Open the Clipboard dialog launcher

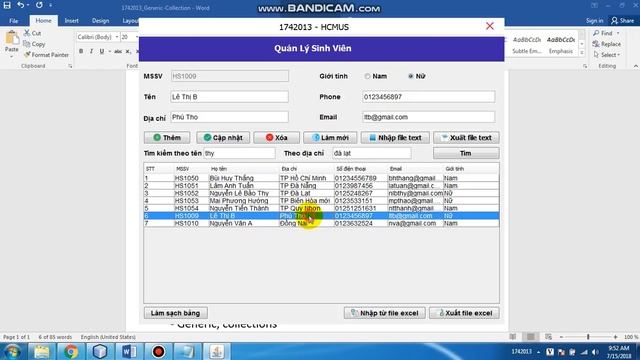click(x=70, y=66)
